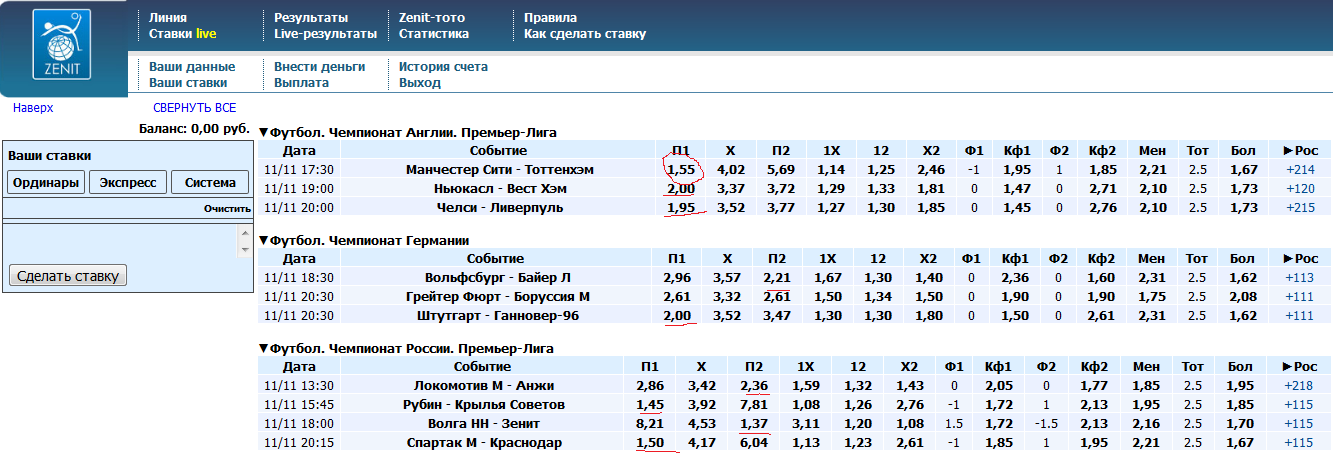The image size is (1333, 466).
Task: Collapse the Чемпионат Англии section
Action: tap(264, 132)
